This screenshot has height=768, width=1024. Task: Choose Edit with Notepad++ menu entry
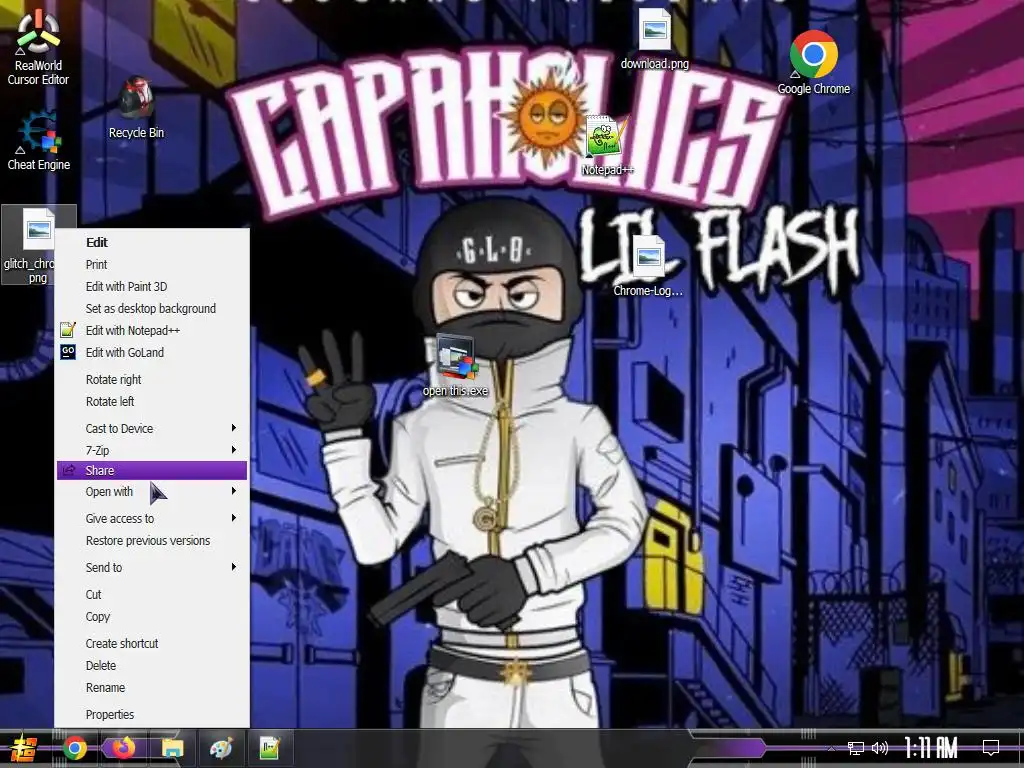(152, 330)
